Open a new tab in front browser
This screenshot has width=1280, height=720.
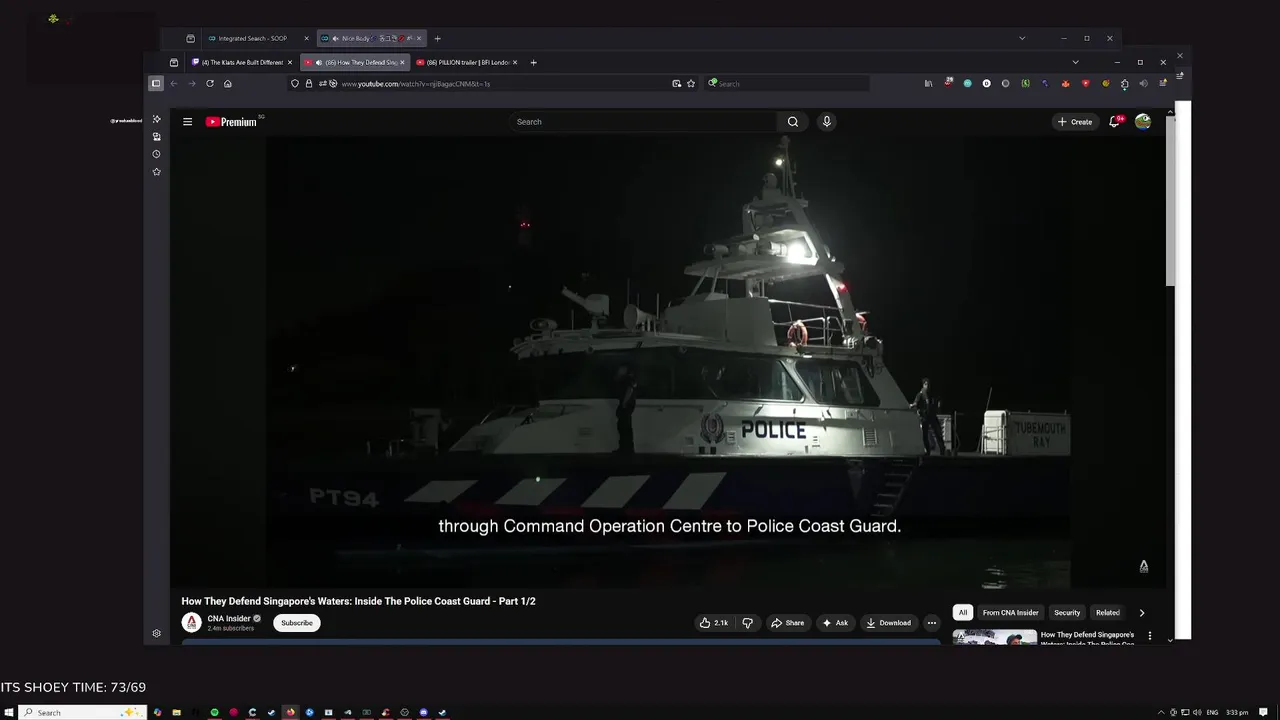(533, 62)
